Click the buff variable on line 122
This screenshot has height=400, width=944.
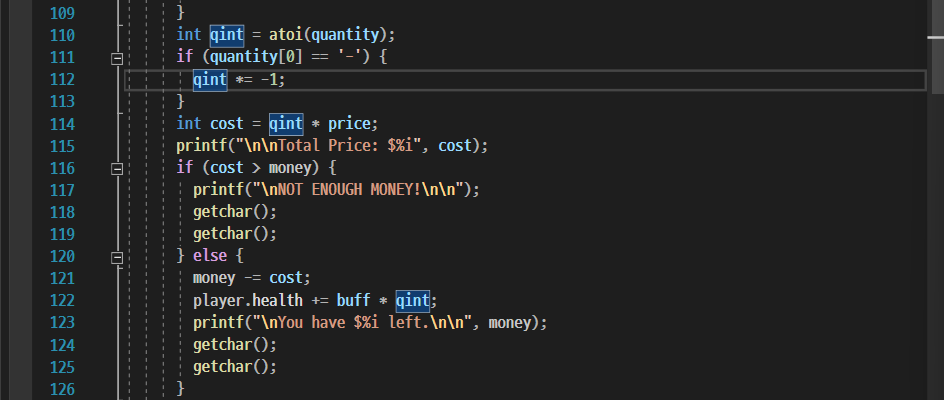tap(353, 300)
